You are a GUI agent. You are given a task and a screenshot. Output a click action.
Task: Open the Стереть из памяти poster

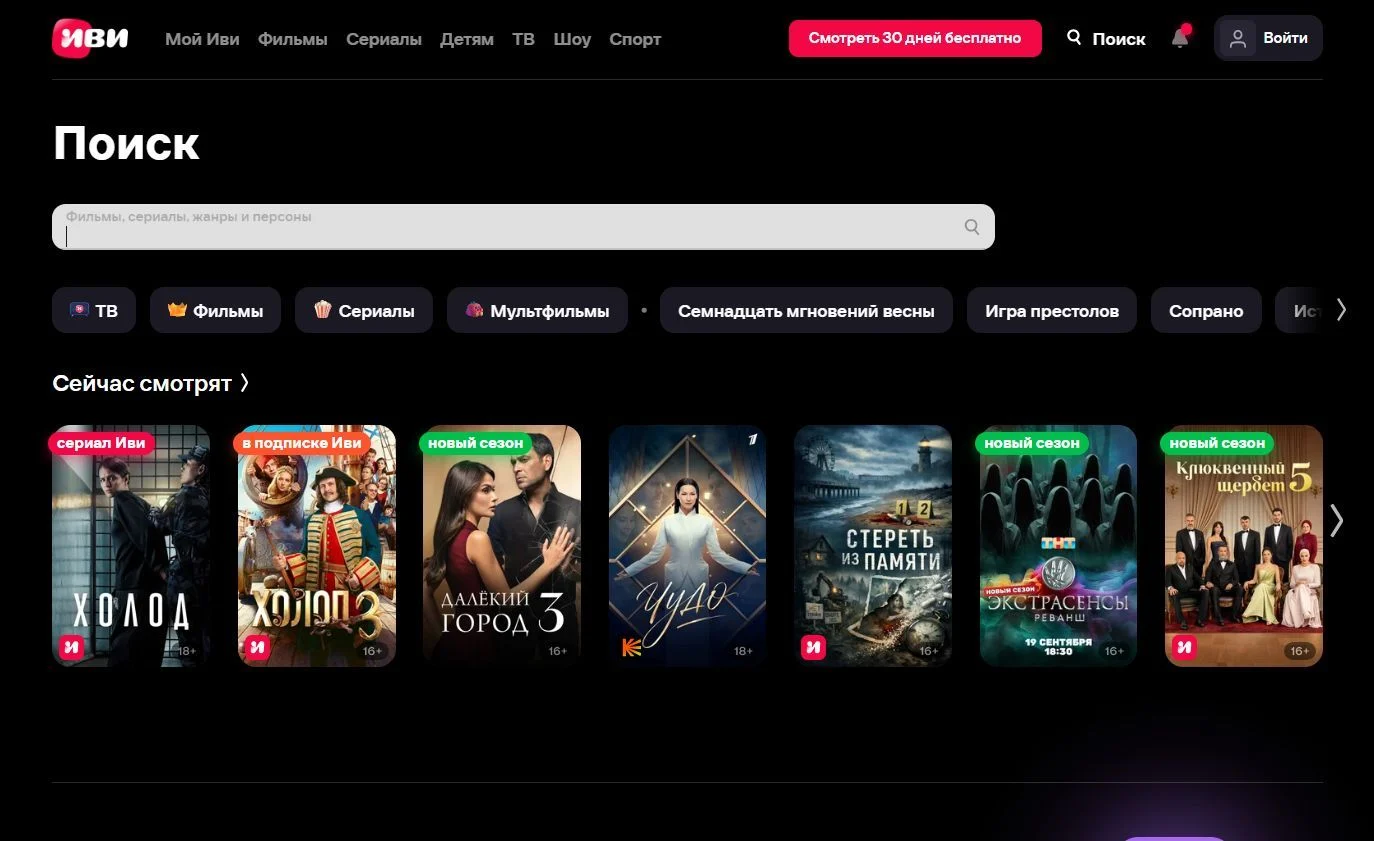tap(873, 546)
